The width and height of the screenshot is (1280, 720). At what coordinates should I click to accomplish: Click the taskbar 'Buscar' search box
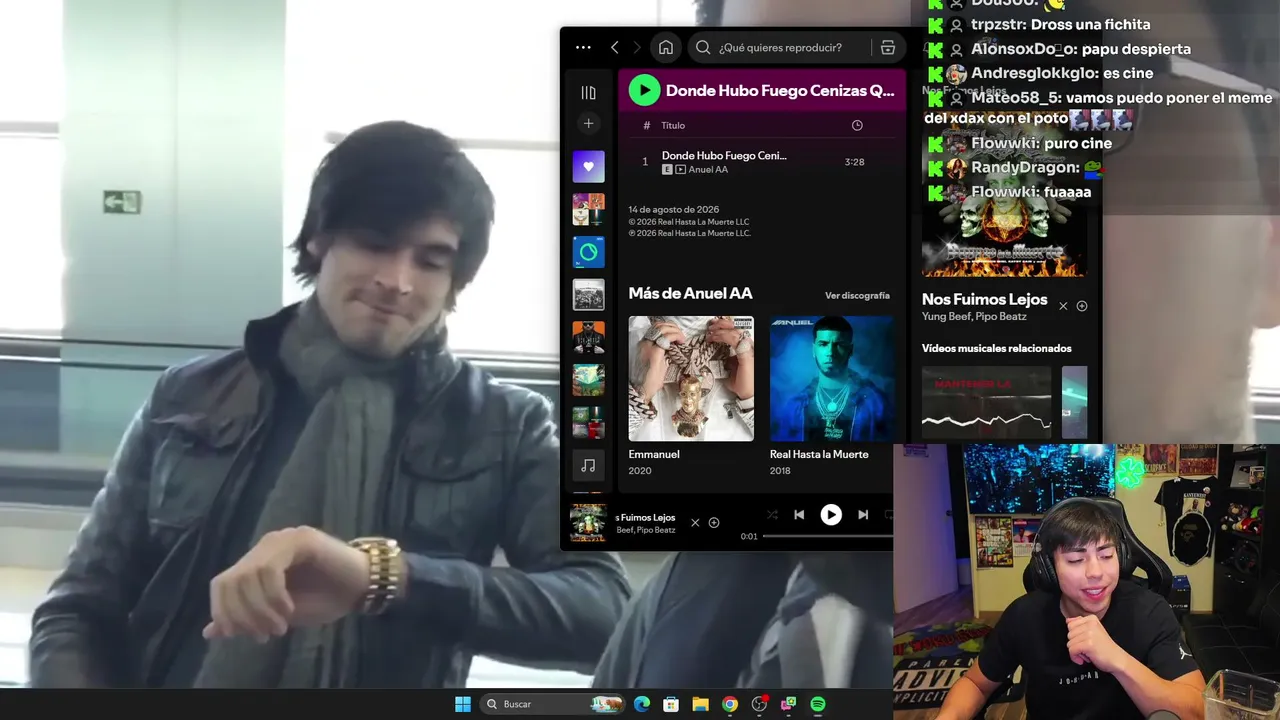[551, 704]
